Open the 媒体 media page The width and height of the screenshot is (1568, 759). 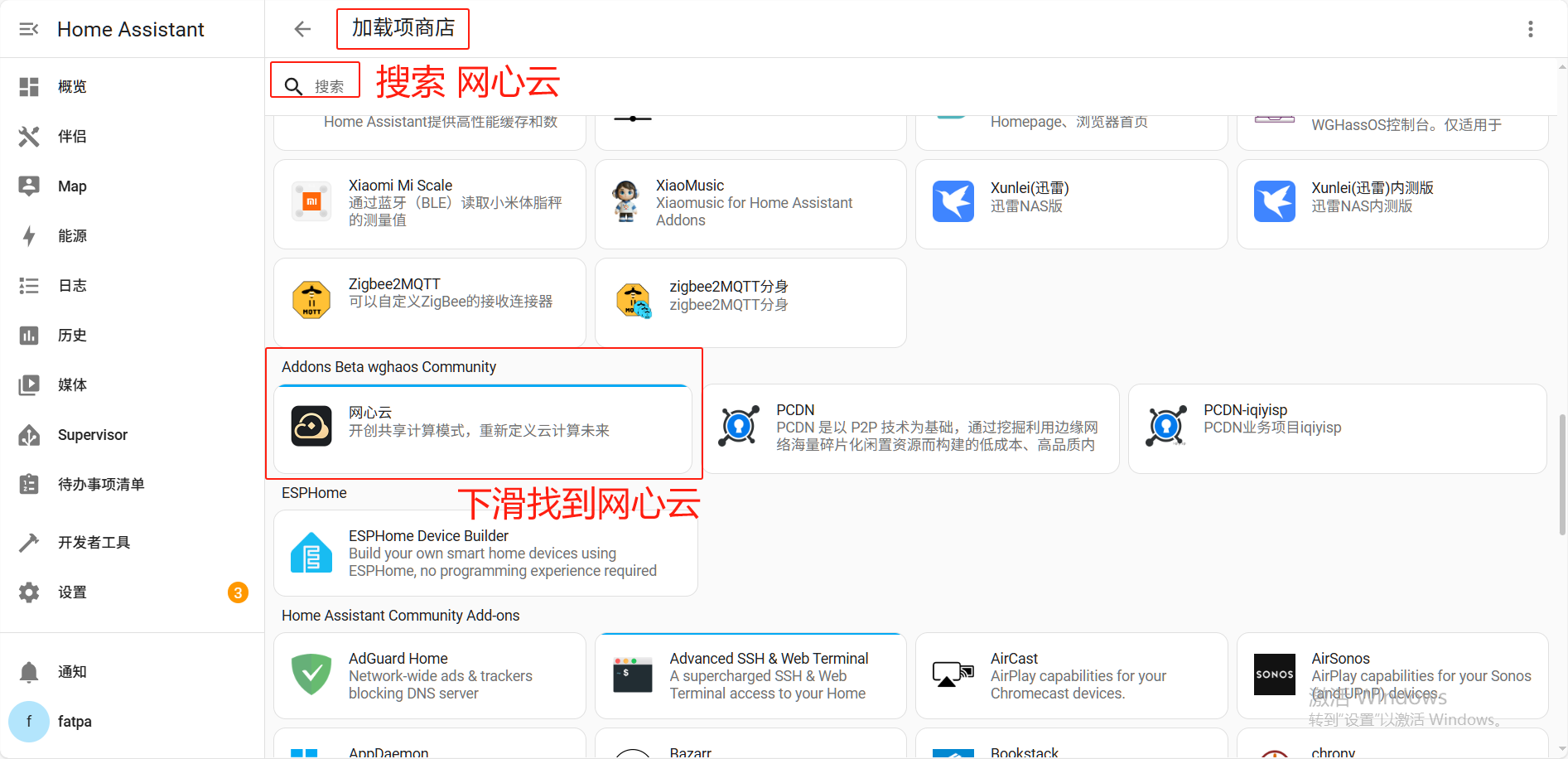pos(133,385)
